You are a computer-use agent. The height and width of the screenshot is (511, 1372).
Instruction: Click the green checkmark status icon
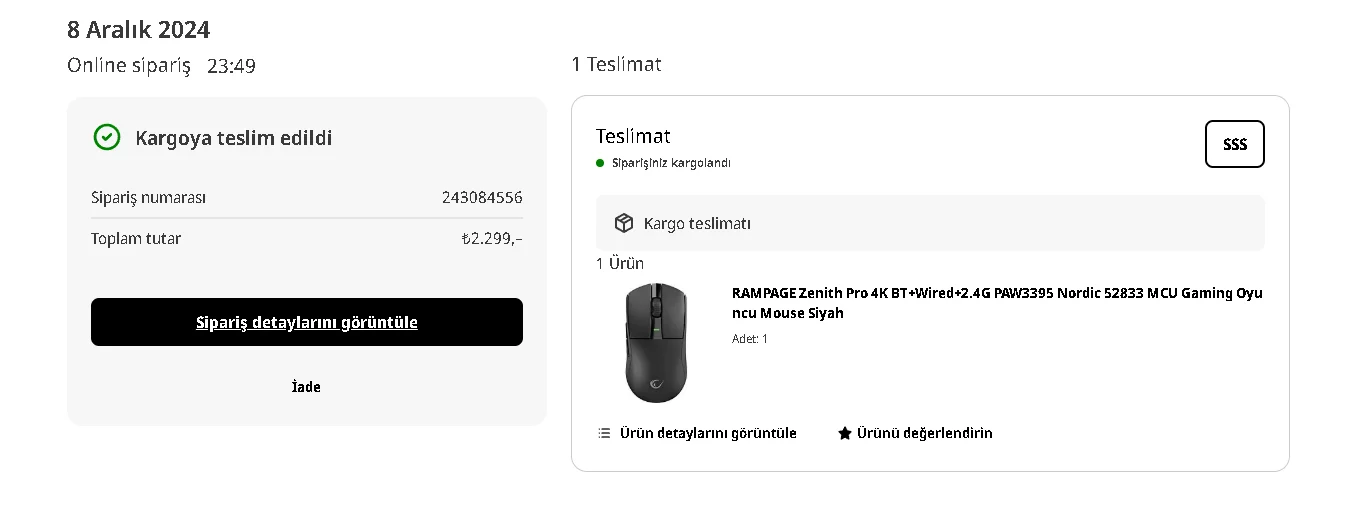[106, 138]
